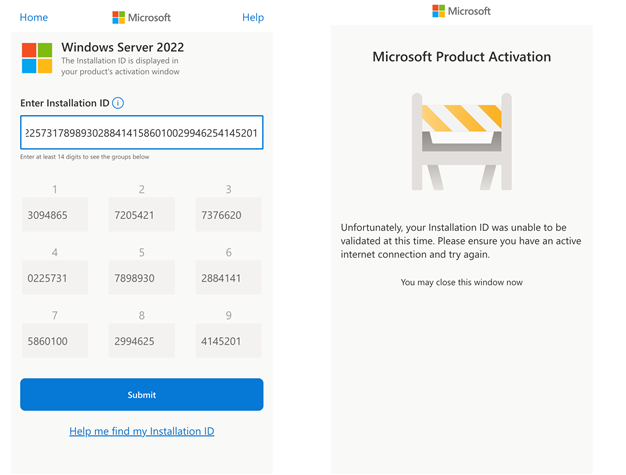Click the construction barrier illustration
The width and height of the screenshot is (626, 475).
(x=462, y=142)
